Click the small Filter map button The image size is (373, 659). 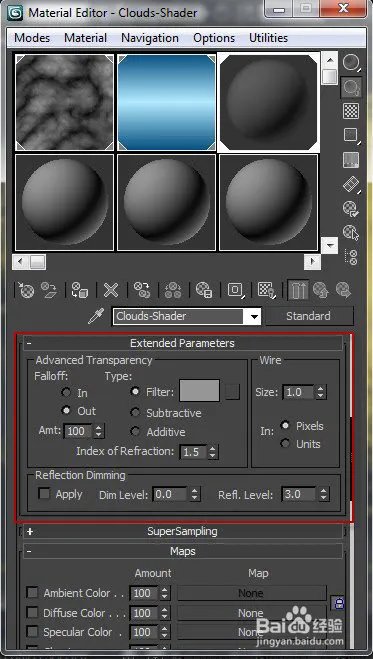(x=233, y=391)
